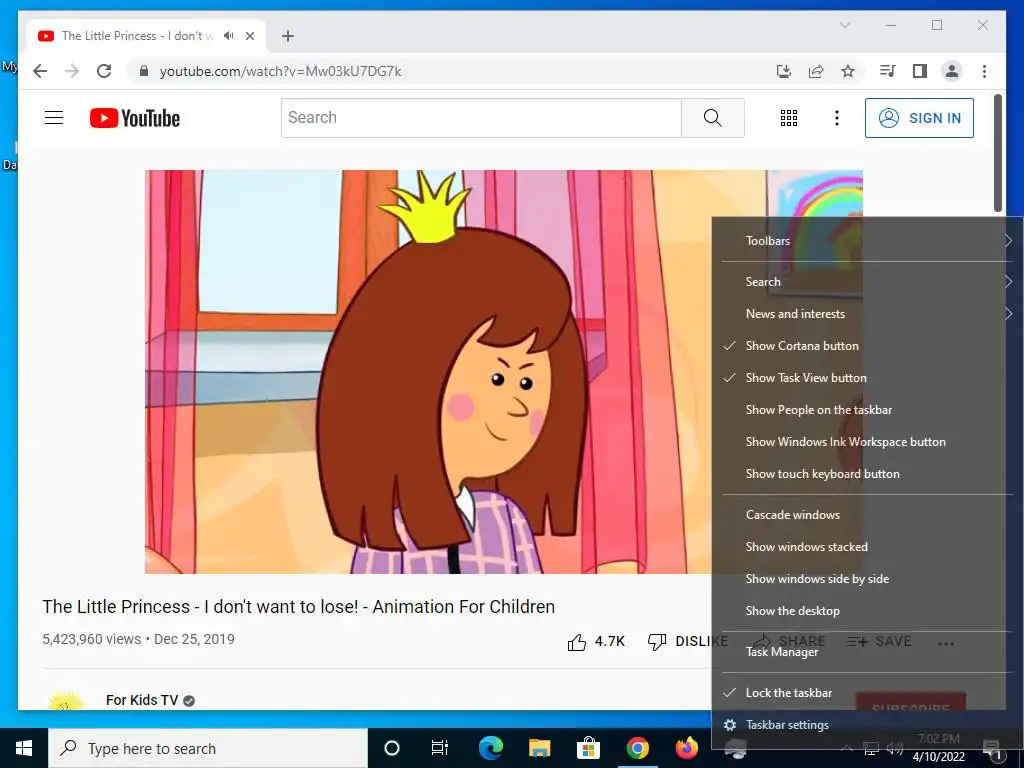This screenshot has width=1024, height=768.
Task: Open For Kids TV channel link
Action: click(142, 700)
